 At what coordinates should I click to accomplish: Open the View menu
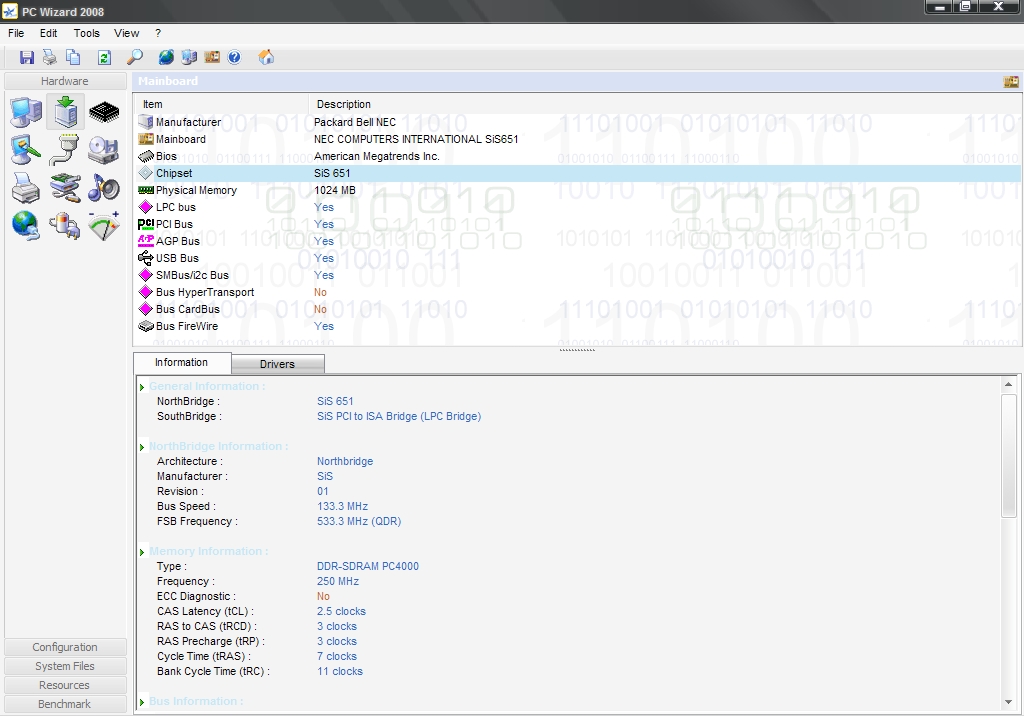(126, 33)
